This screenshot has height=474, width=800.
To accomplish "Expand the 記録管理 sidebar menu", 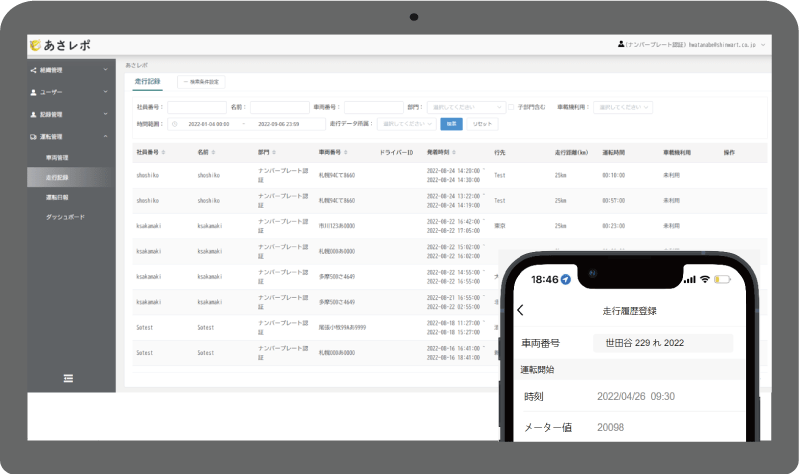I will point(106,114).
